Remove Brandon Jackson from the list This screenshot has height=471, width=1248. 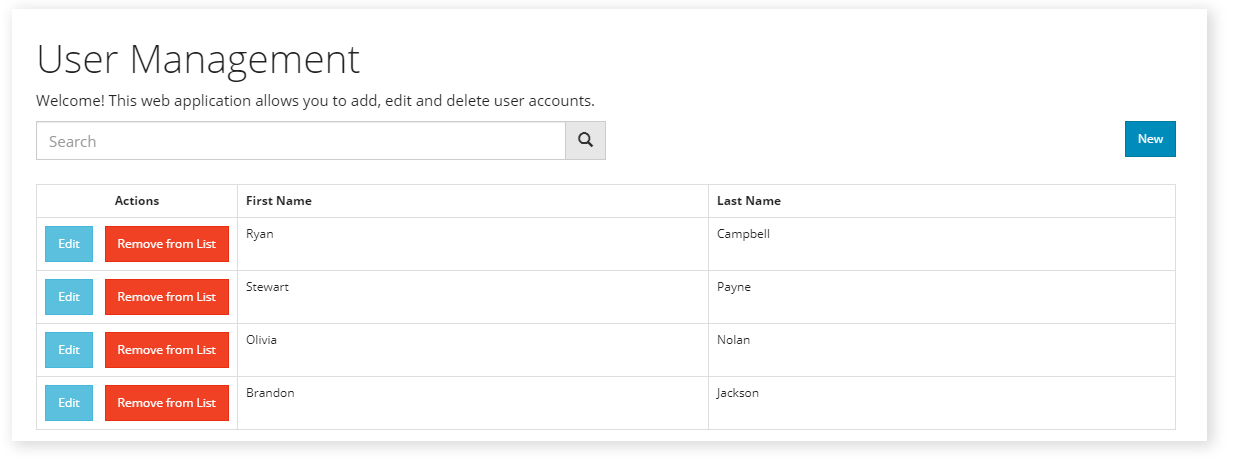pos(166,403)
